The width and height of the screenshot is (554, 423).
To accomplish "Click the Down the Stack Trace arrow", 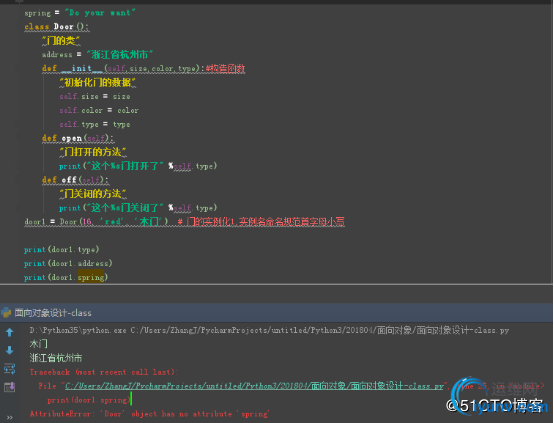I will pyautogui.click(x=10, y=350).
